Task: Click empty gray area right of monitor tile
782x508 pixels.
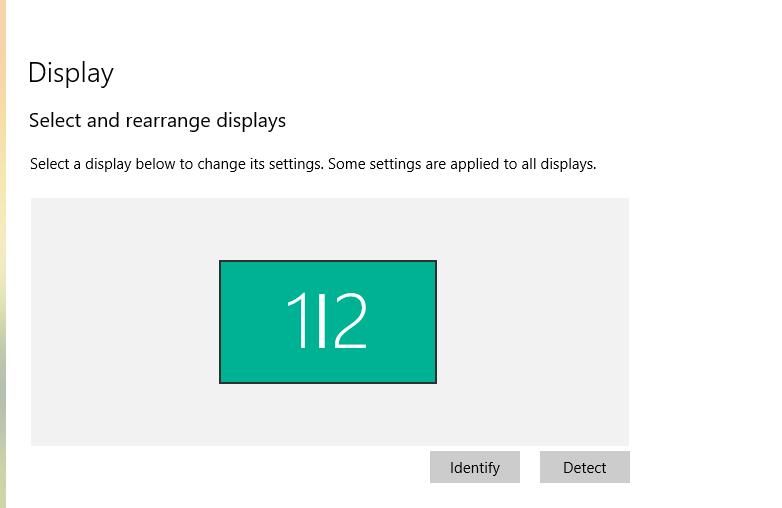Action: [x=533, y=322]
